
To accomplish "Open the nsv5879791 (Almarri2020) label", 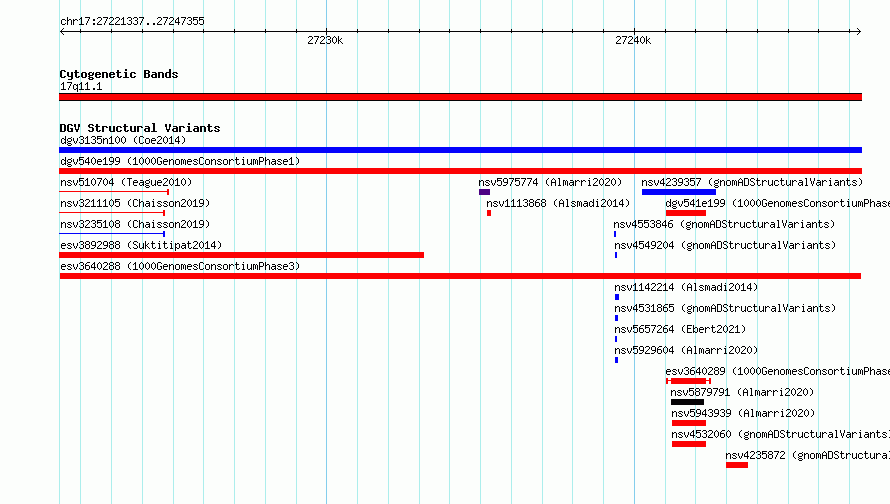I will pos(742,392).
